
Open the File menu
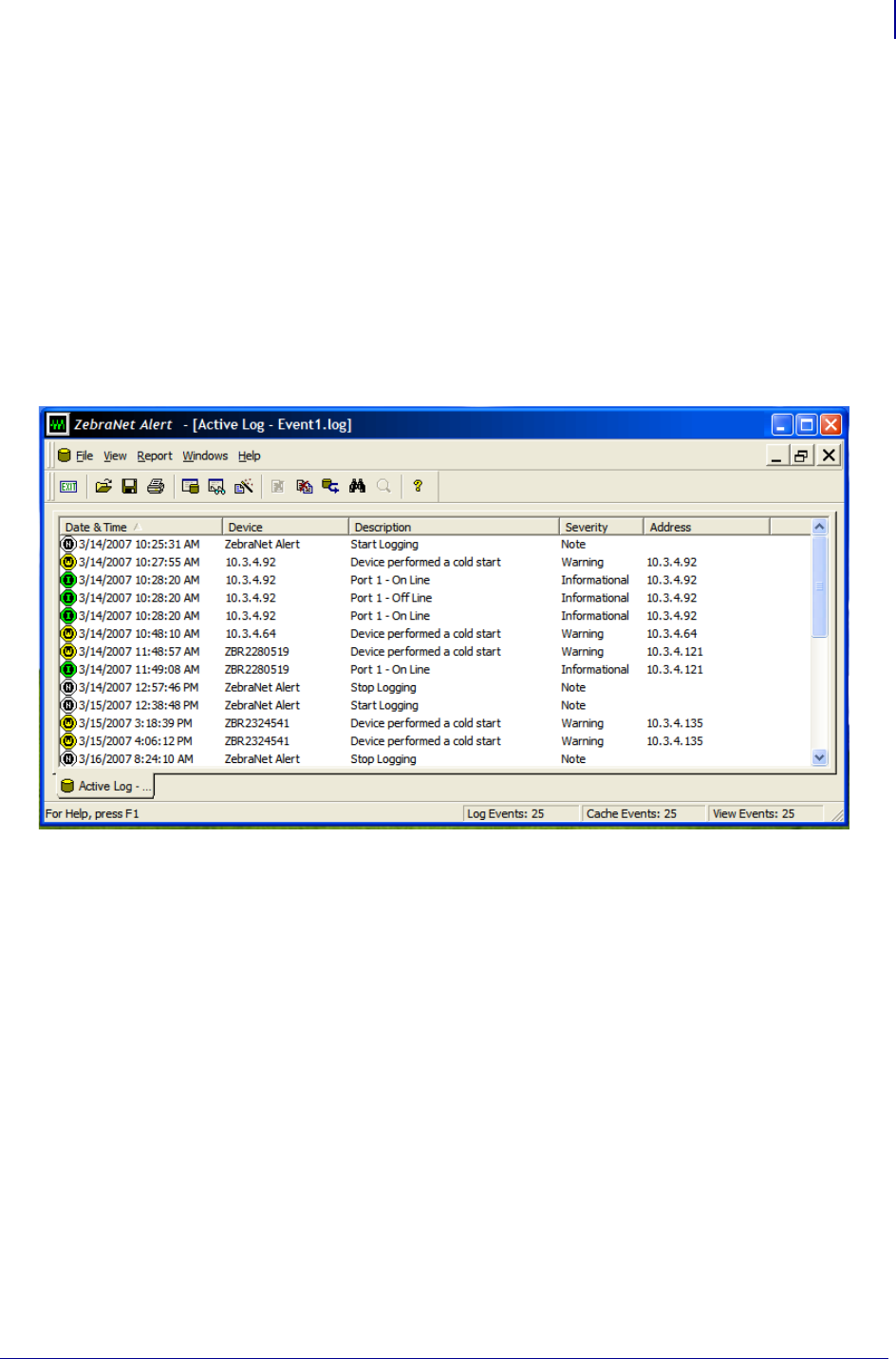[84, 456]
